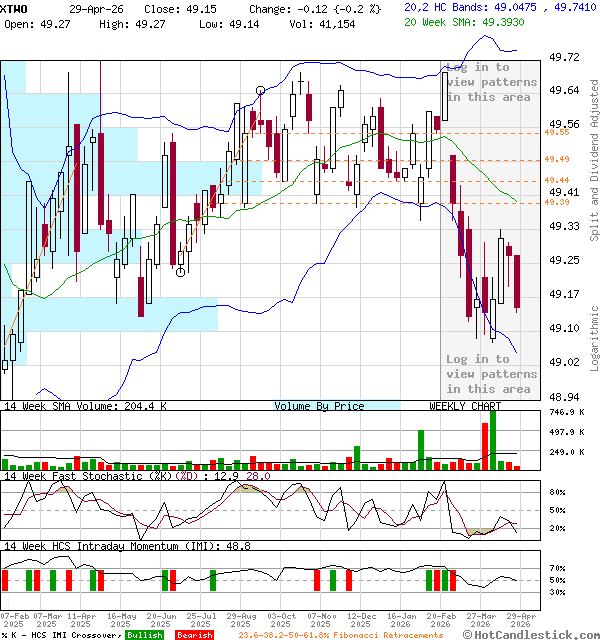Click the orange 49.49 Fibonacci level label
This screenshot has width=600, height=640.
tap(557, 159)
